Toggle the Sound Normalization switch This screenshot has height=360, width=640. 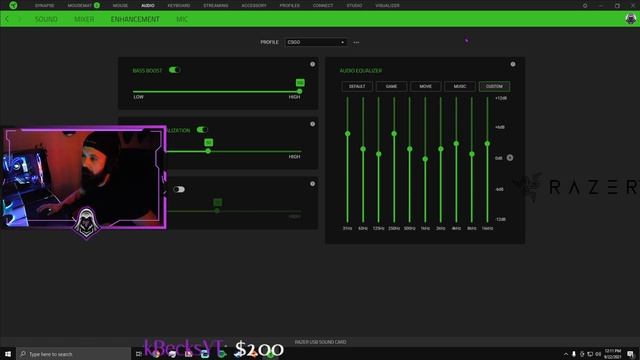202,129
